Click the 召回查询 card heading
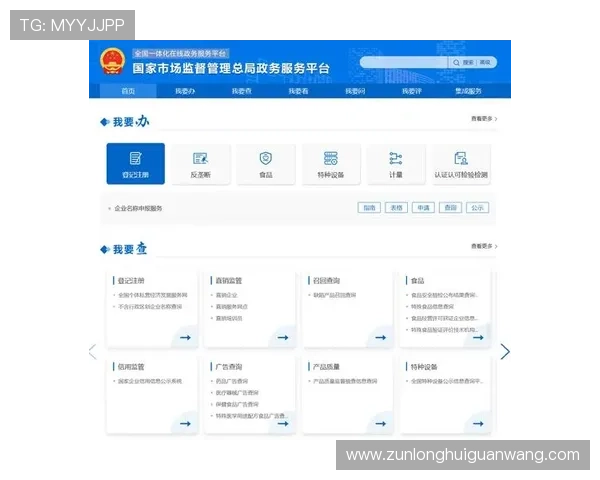600x480 pixels. 326,281
